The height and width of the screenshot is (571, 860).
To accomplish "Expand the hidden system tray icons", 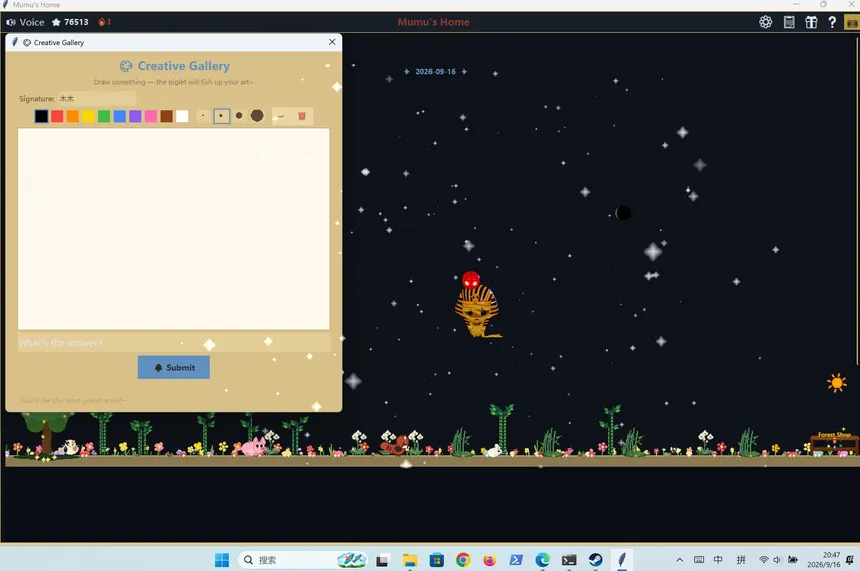I will [680, 560].
